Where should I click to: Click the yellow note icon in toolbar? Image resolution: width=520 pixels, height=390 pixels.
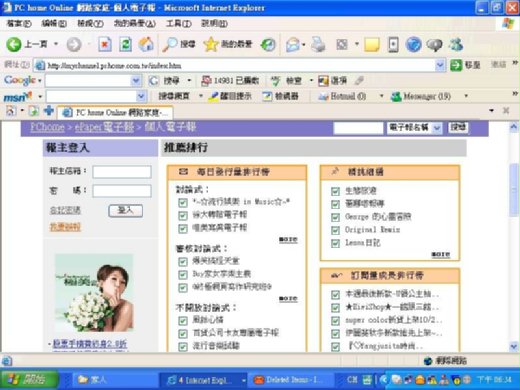[x=372, y=45]
